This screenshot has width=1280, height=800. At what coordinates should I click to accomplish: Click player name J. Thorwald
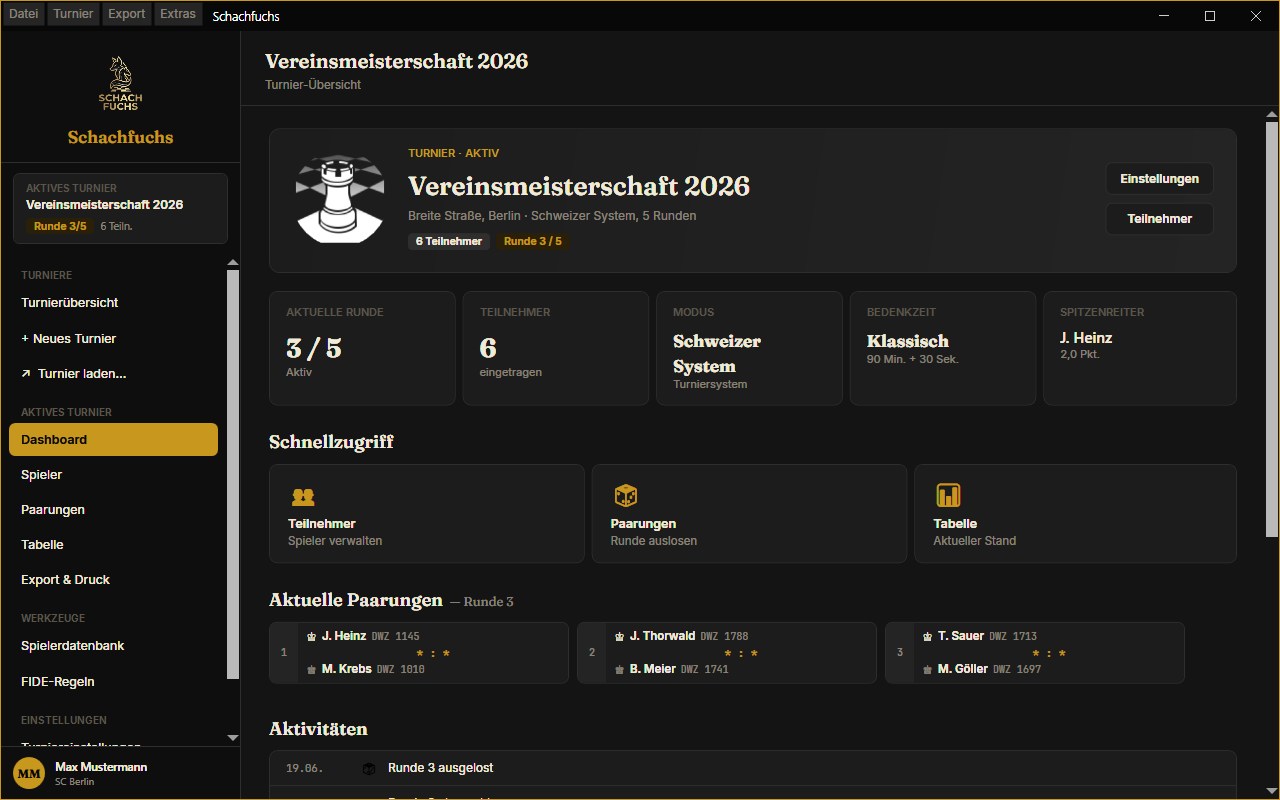[x=662, y=636]
